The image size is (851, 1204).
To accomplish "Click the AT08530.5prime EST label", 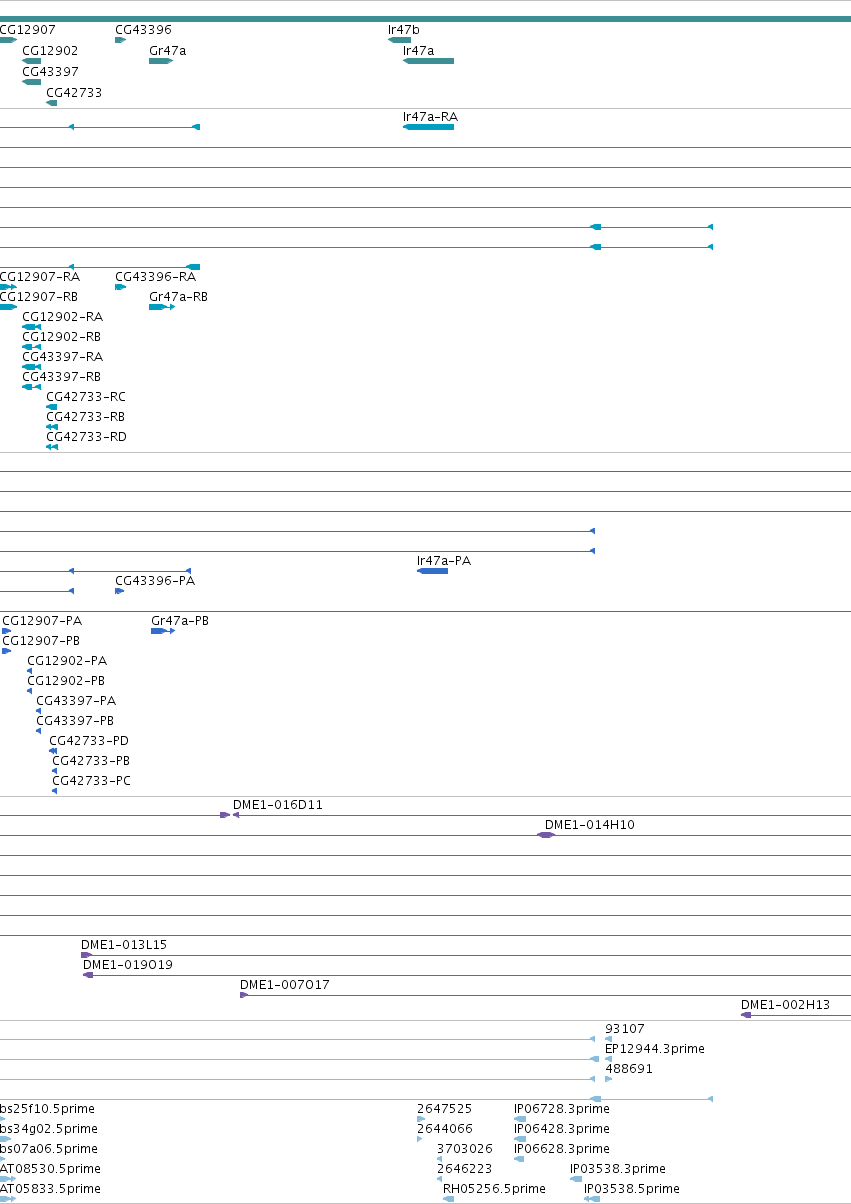I will click(x=50, y=1168).
